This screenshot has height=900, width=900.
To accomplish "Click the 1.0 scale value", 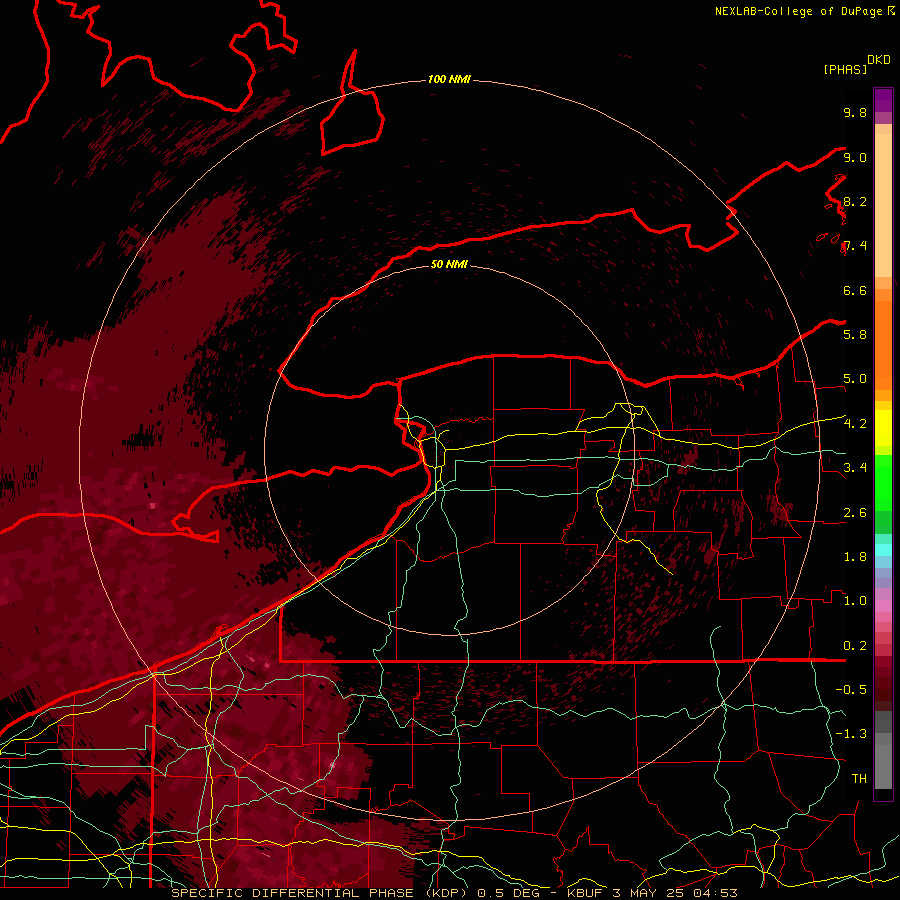I will click(x=855, y=601).
